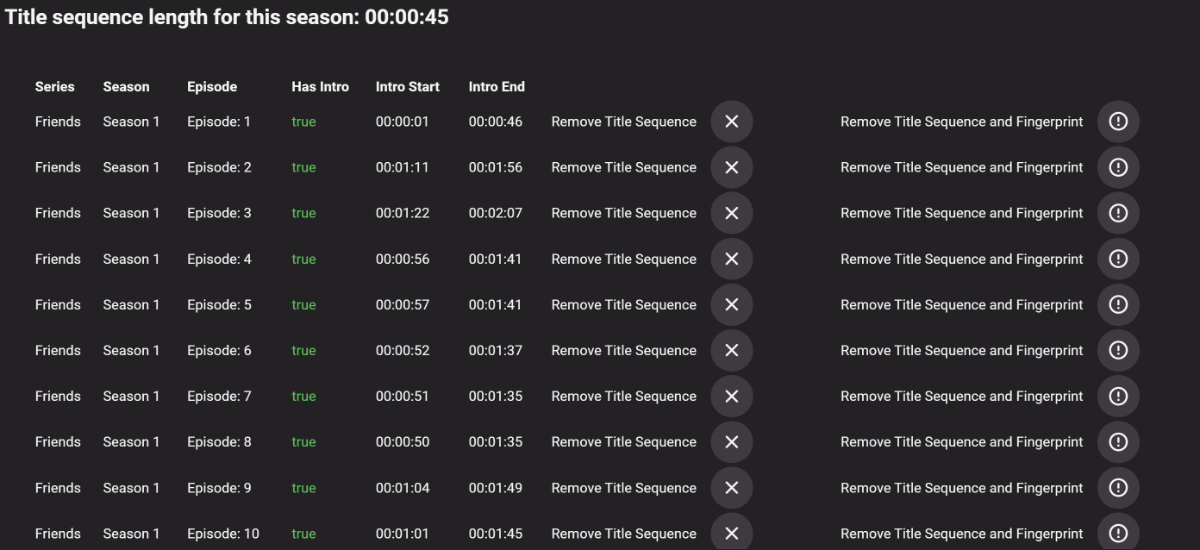The image size is (1200, 550).
Task: Click the X icon on Episode 8's row
Action: [731, 442]
